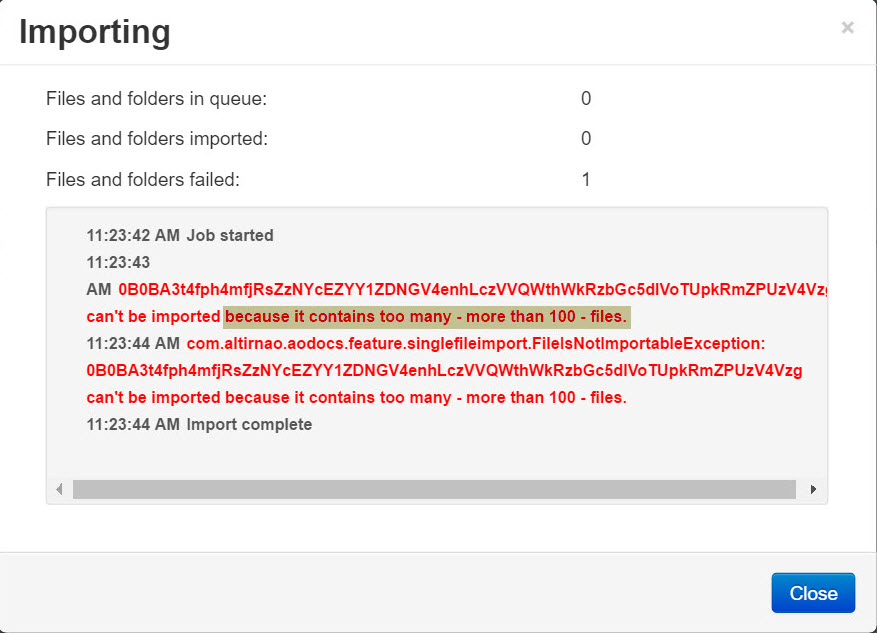Image resolution: width=877 pixels, height=633 pixels.
Task: Click the failed count value 1
Action: (x=586, y=179)
